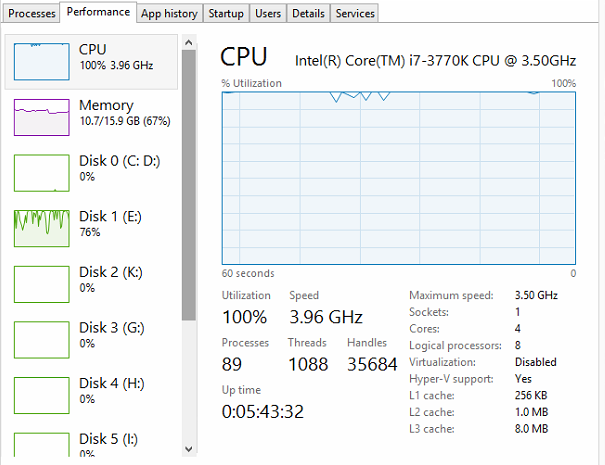Click the CPU model name text
Screen dimensions: 605x465
click(x=435, y=60)
